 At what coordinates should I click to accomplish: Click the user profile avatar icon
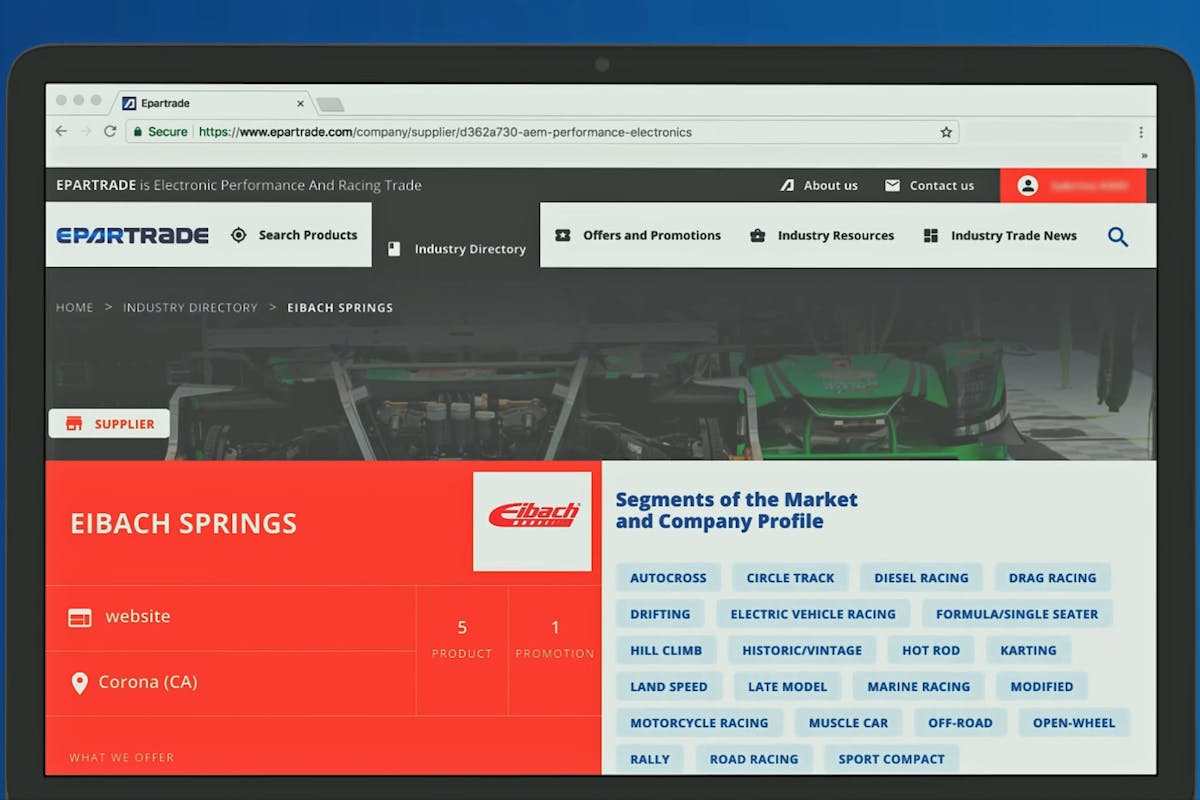pos(1027,186)
